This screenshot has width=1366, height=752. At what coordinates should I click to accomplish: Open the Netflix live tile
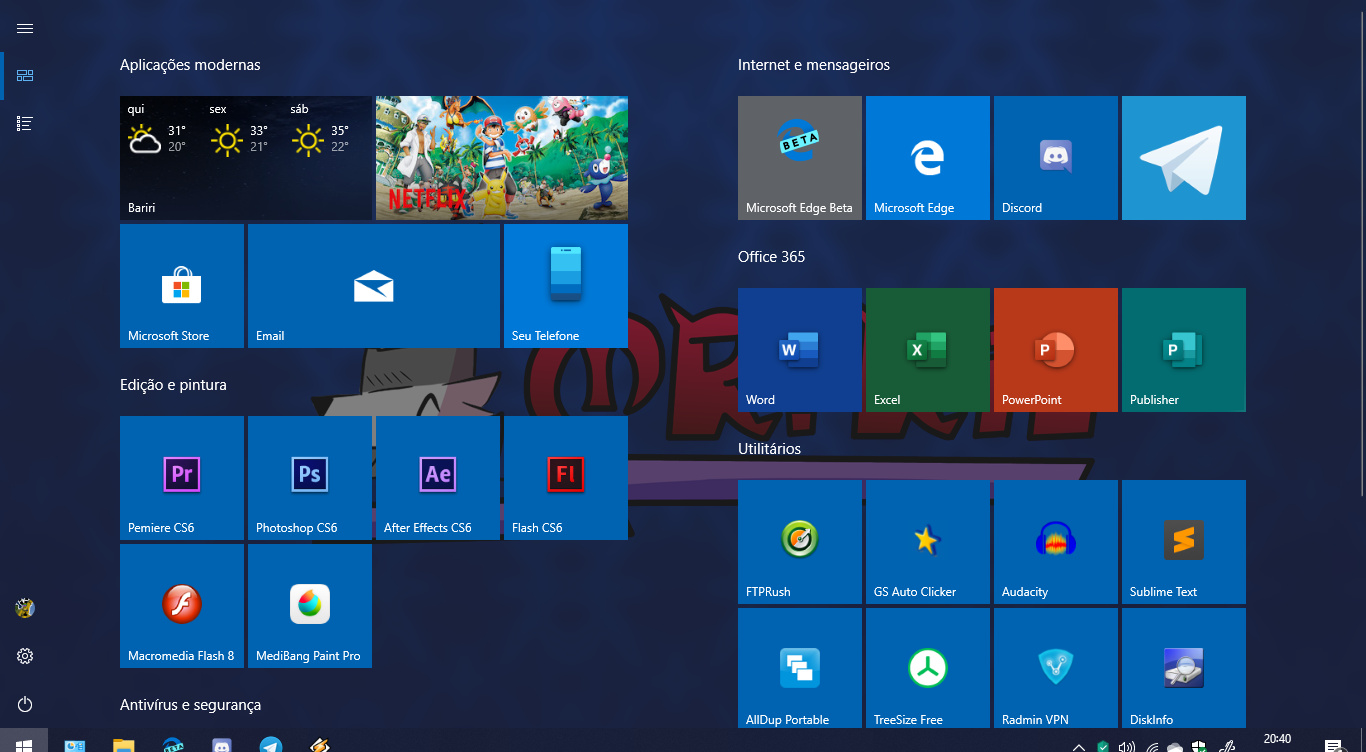(502, 158)
